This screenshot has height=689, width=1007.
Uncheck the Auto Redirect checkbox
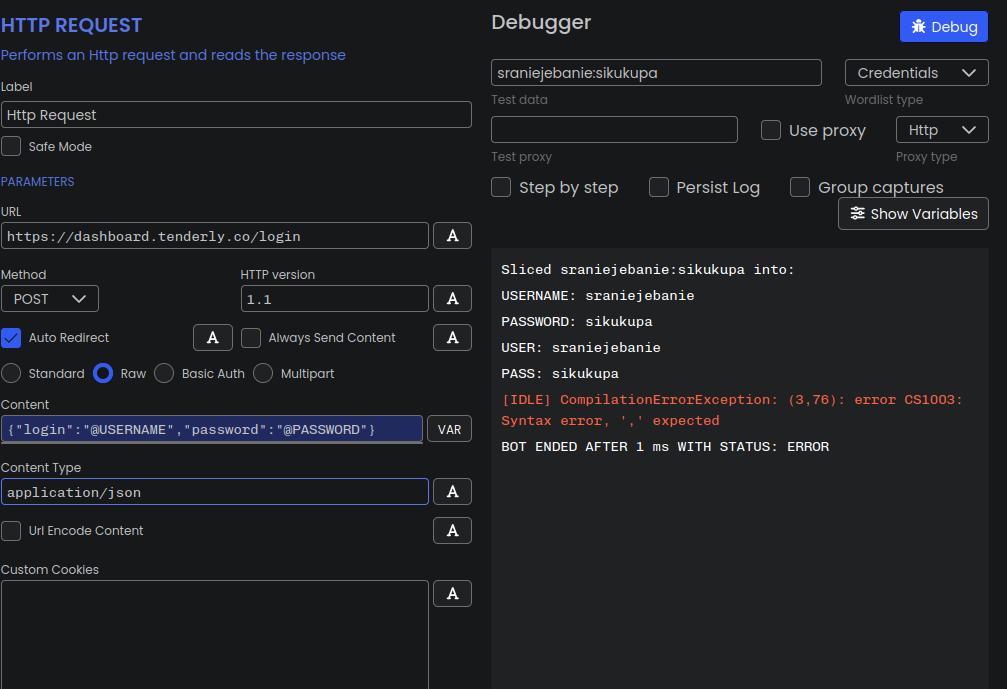pyautogui.click(x=11, y=338)
